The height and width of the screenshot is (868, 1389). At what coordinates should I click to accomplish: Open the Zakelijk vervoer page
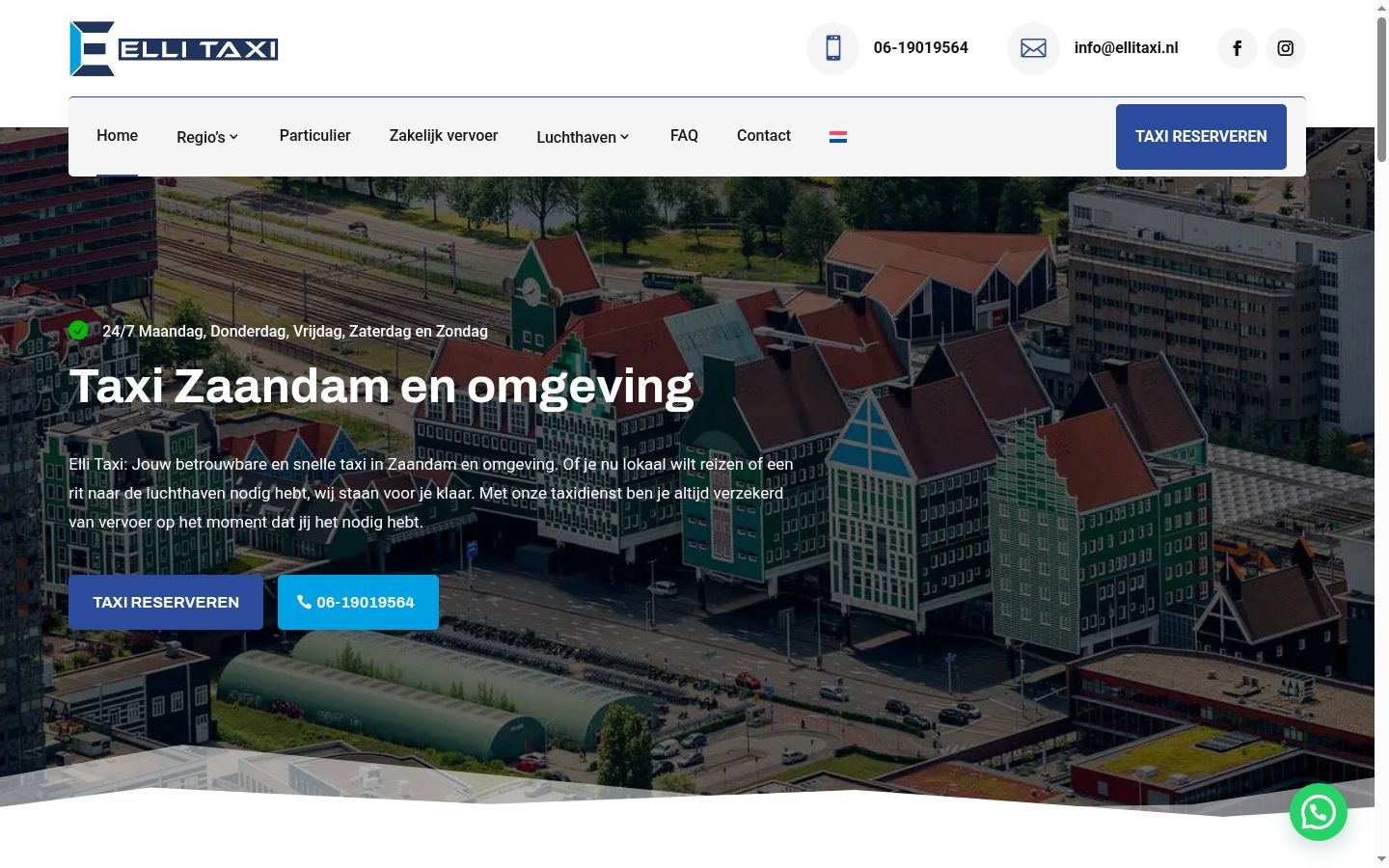(x=444, y=136)
